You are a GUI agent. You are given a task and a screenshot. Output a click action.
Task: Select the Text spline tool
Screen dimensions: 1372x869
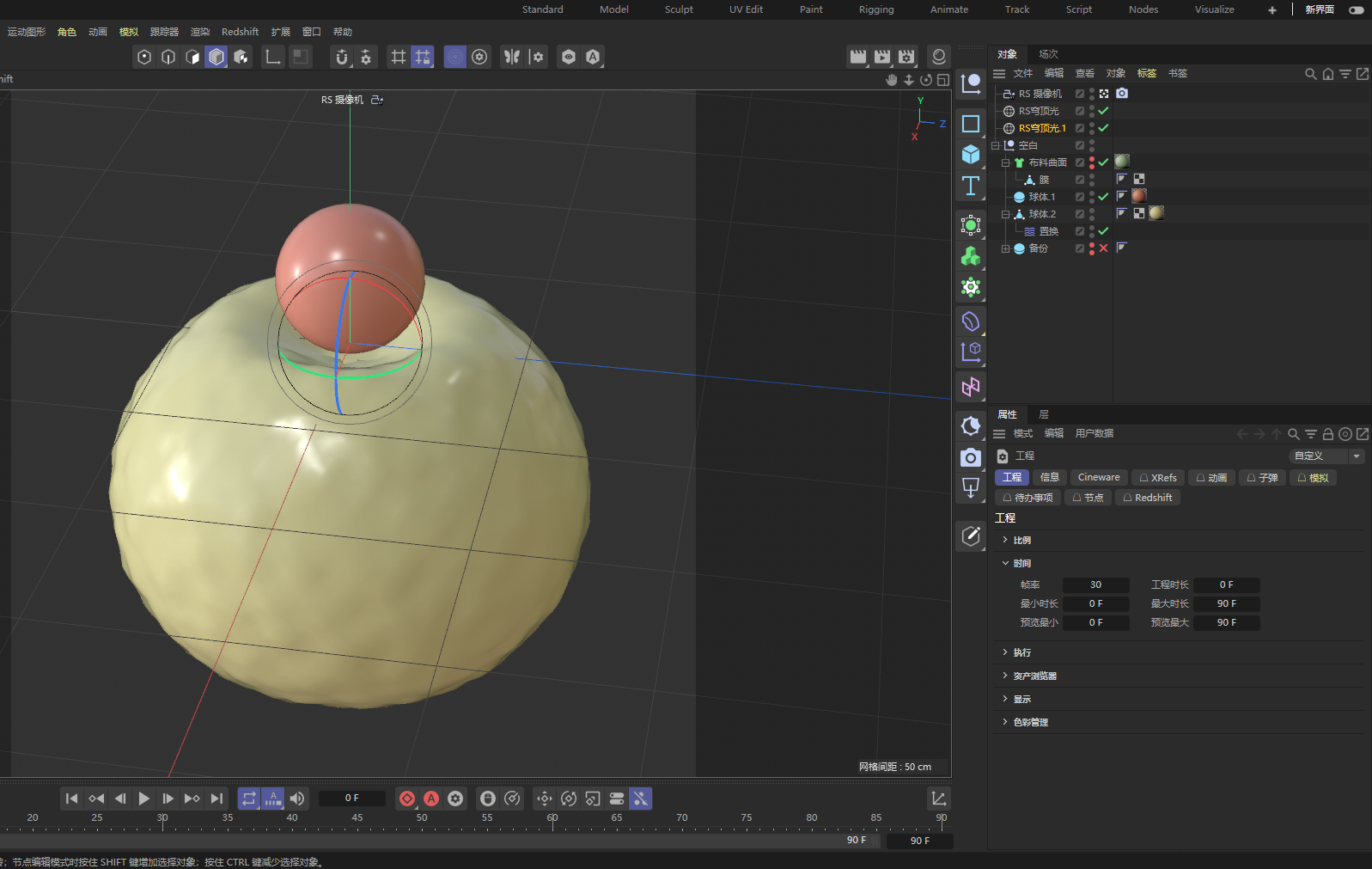tap(971, 186)
